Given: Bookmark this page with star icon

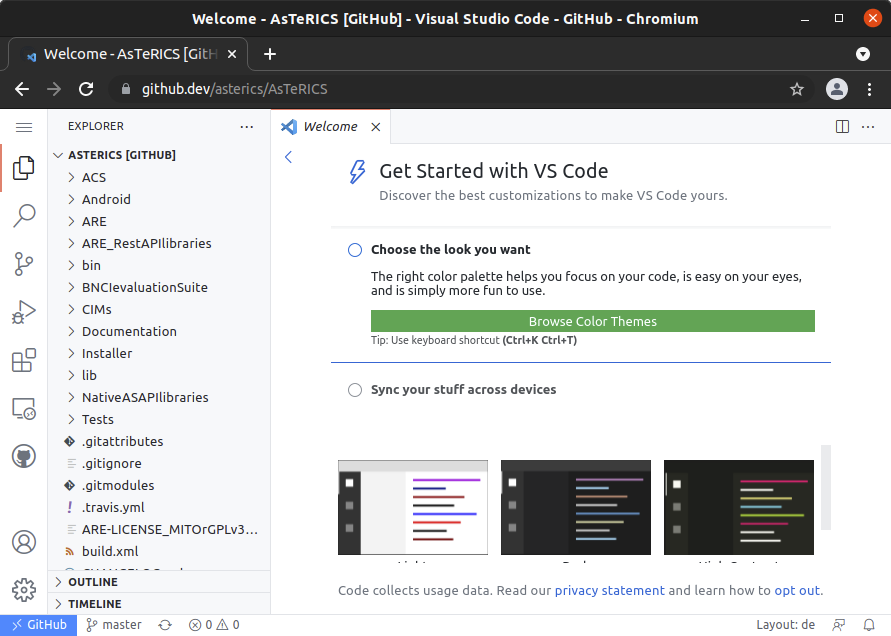Looking at the screenshot, I should (x=797, y=89).
